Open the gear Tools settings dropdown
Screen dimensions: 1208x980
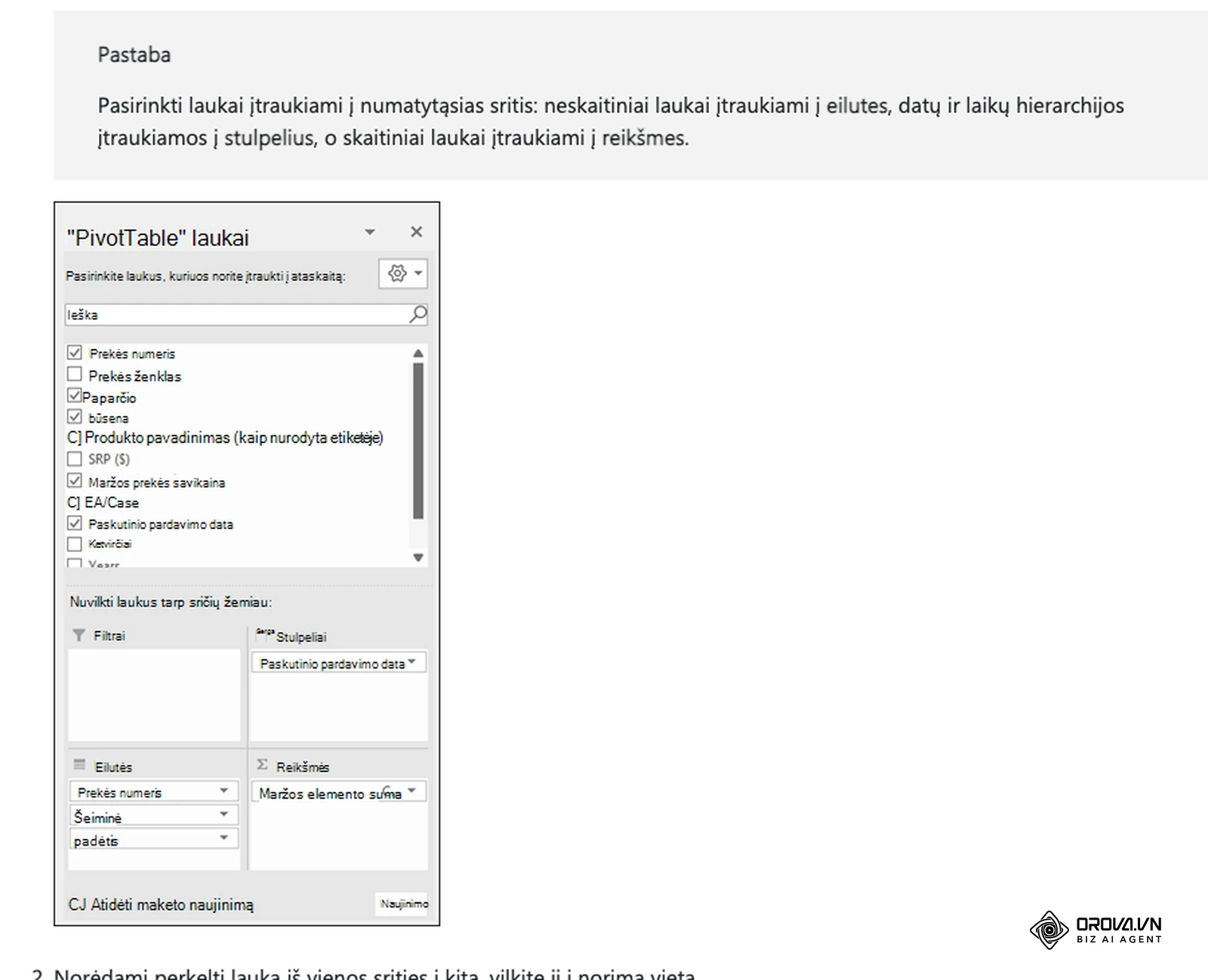[404, 273]
